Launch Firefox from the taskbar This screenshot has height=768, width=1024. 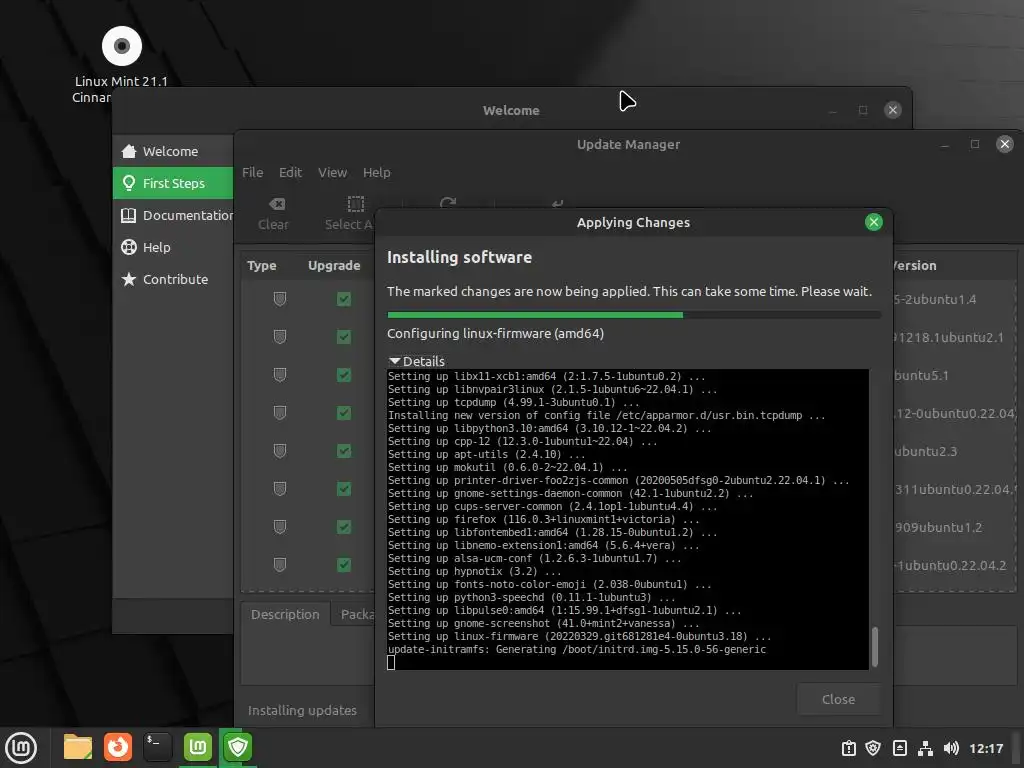click(x=118, y=747)
